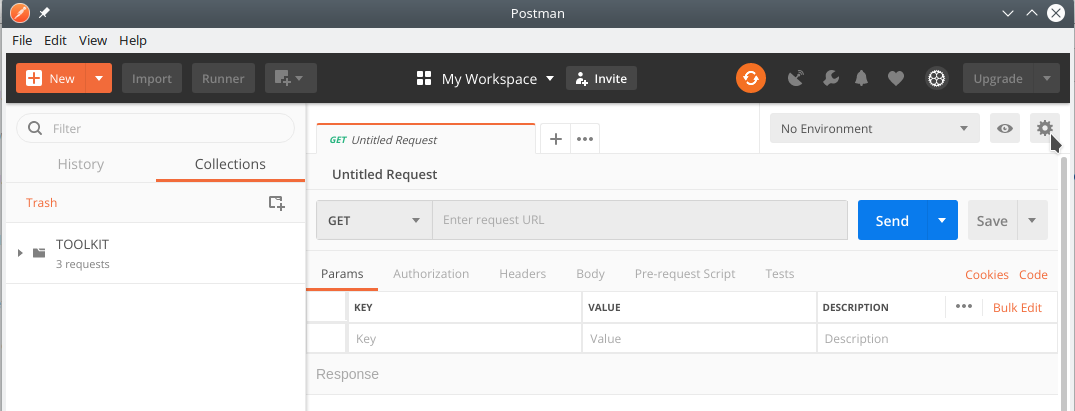Open settings via the wrench icon
This screenshot has height=411, width=1075.
tap(830, 78)
